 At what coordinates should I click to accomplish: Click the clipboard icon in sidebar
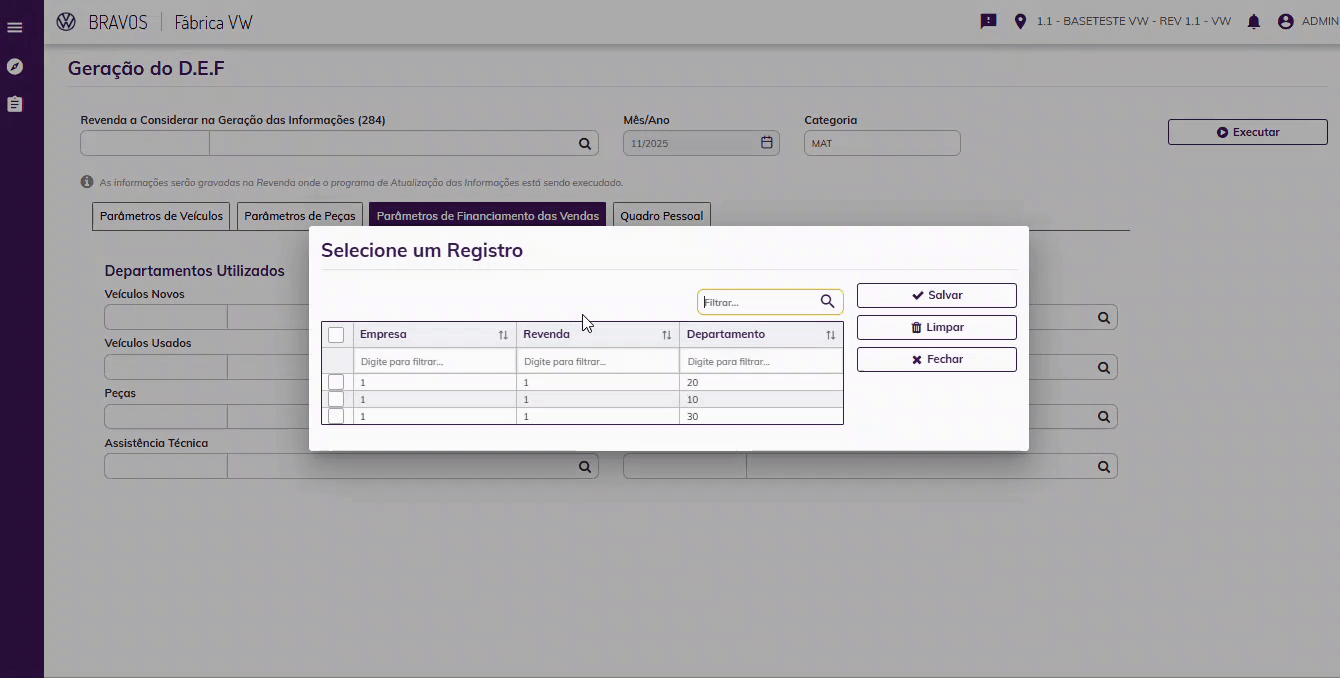click(14, 104)
